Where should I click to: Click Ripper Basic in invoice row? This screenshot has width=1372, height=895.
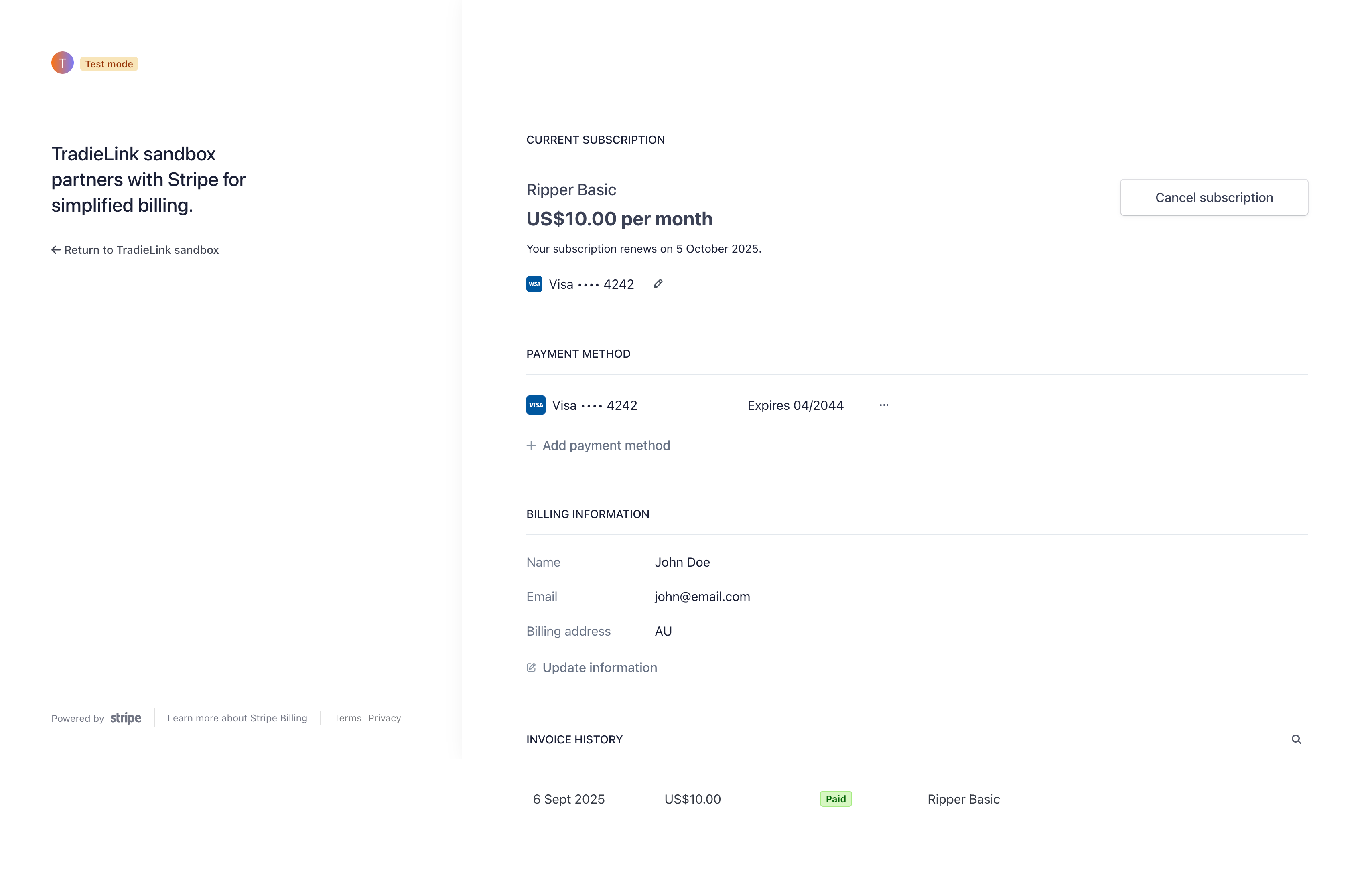963,799
